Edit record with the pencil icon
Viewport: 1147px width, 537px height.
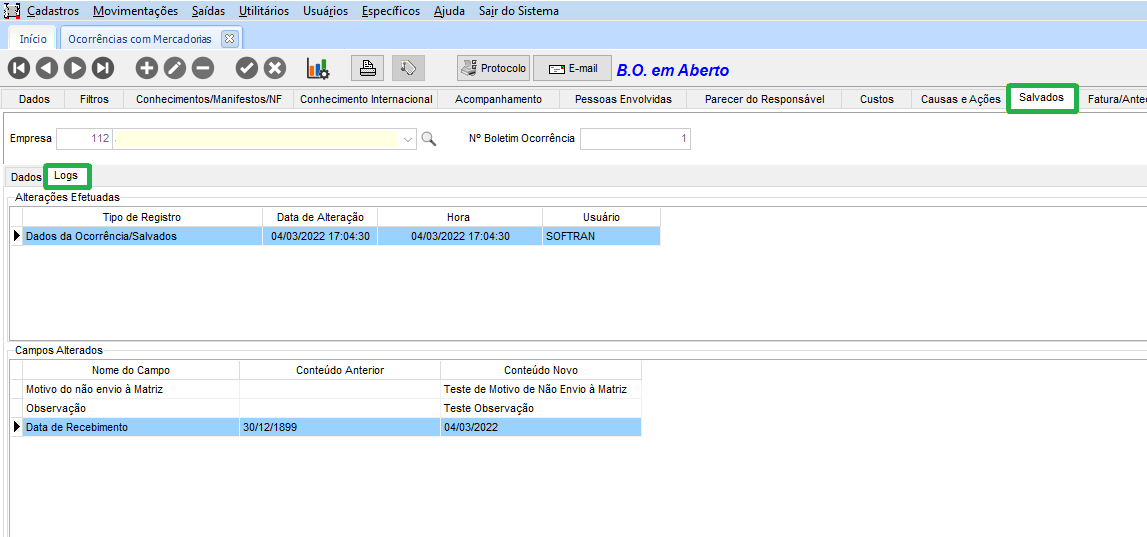coord(175,68)
